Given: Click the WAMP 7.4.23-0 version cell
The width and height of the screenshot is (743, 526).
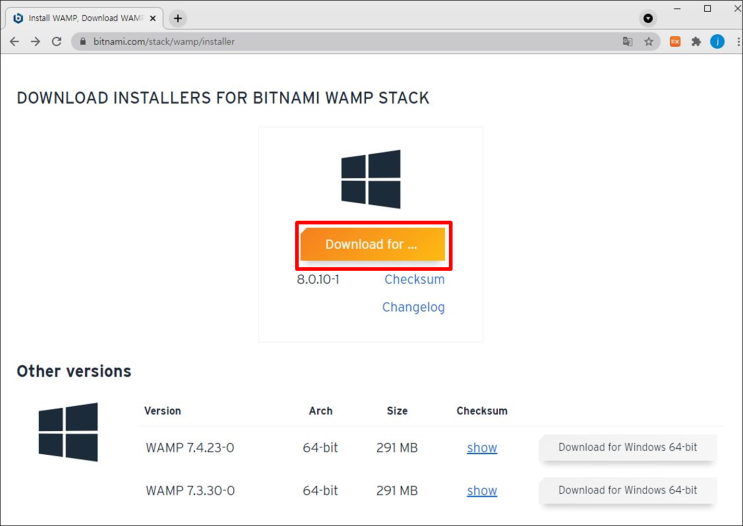Looking at the screenshot, I should coord(190,447).
